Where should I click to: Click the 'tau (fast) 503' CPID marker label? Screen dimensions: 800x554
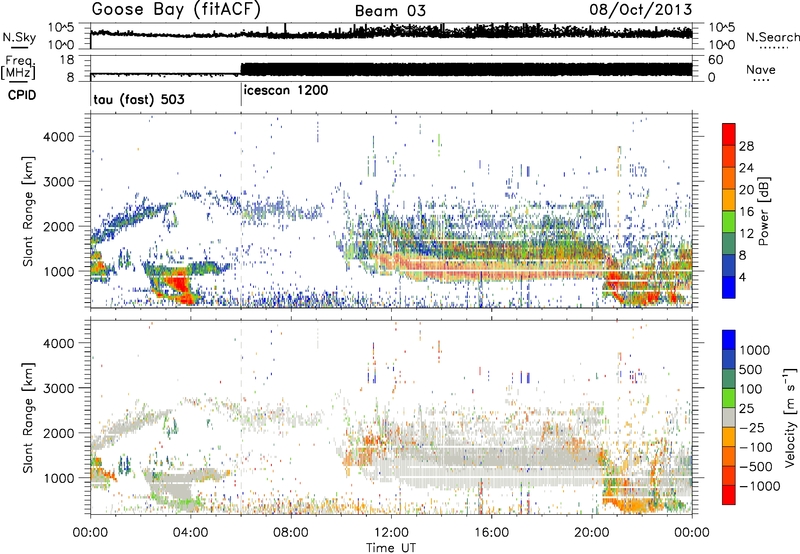tap(139, 99)
